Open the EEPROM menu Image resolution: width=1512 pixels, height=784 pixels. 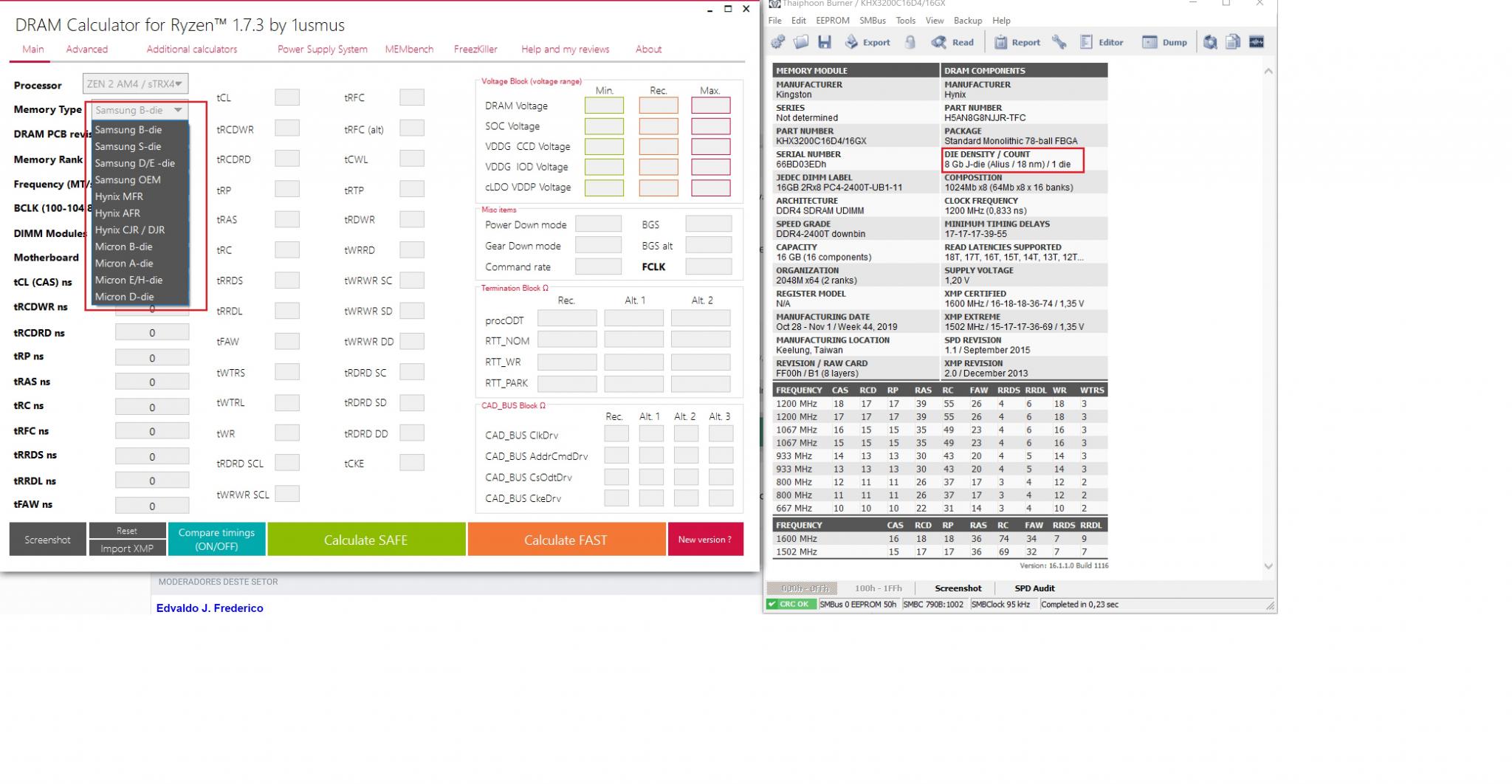click(832, 21)
